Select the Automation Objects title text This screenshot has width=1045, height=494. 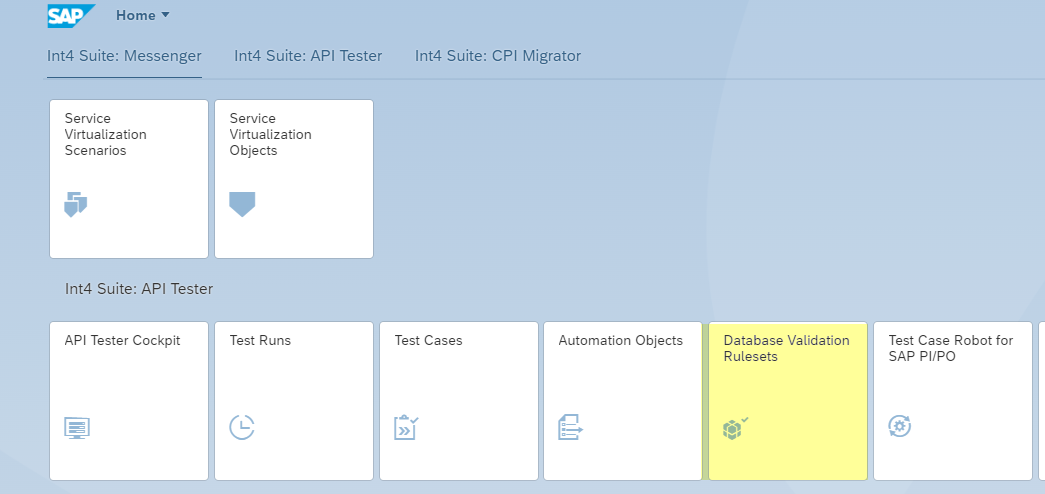[x=620, y=341]
